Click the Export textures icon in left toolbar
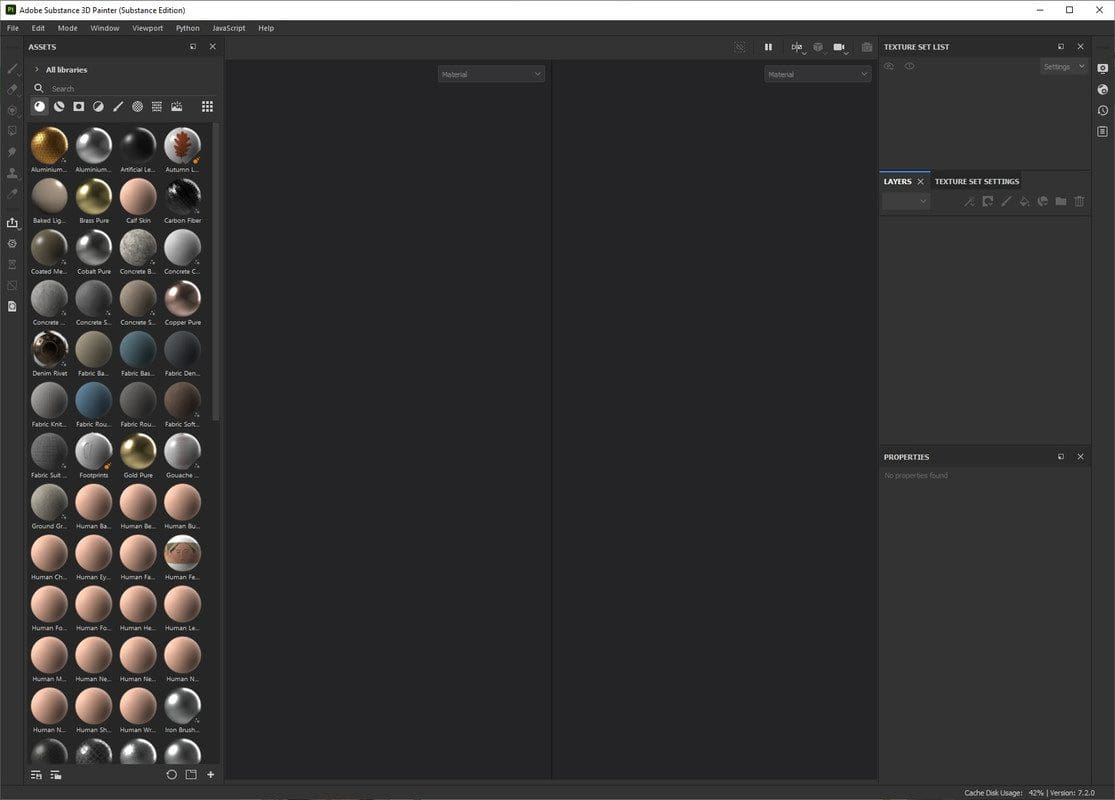Image resolution: width=1115 pixels, height=800 pixels. [x=12, y=223]
